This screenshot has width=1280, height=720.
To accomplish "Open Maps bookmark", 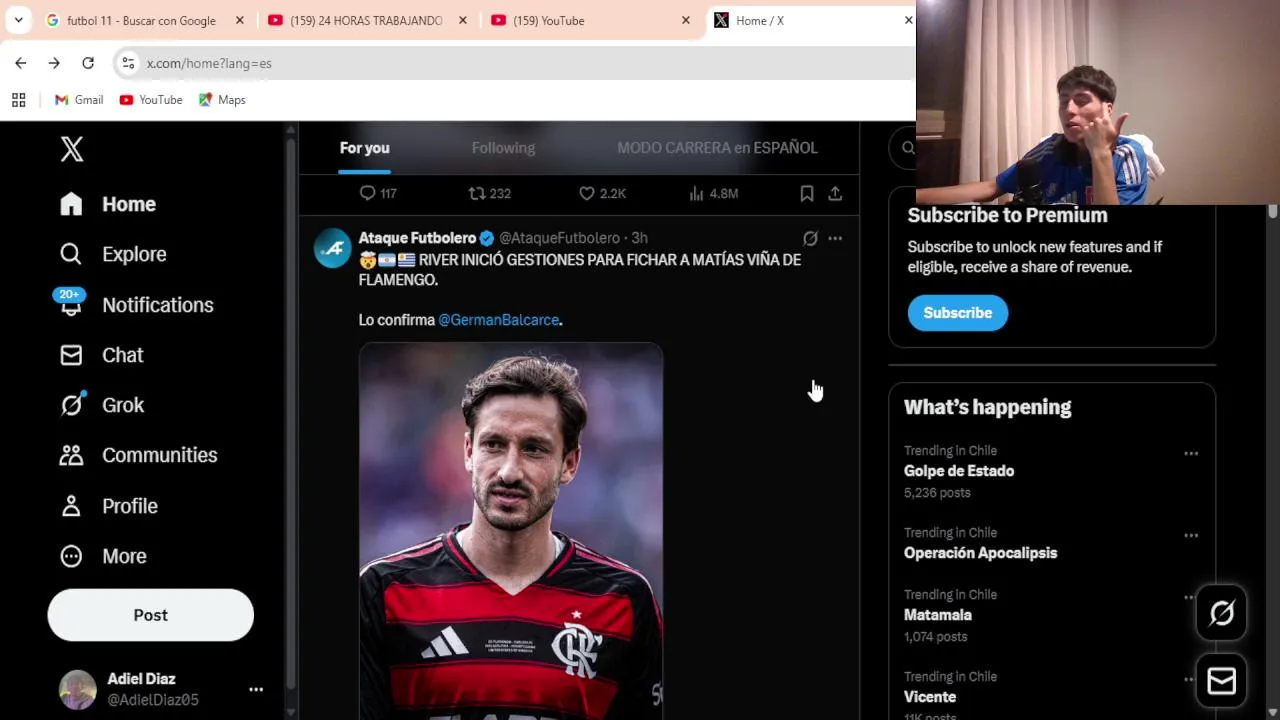I will pyautogui.click(x=222, y=100).
